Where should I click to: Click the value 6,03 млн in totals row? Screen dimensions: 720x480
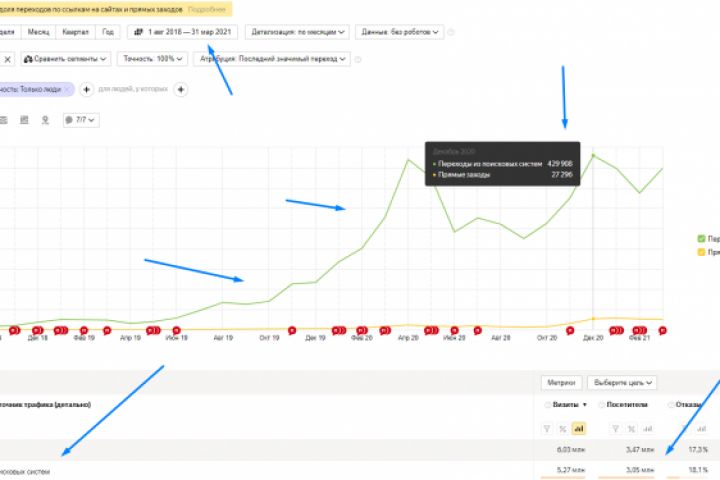pos(571,449)
